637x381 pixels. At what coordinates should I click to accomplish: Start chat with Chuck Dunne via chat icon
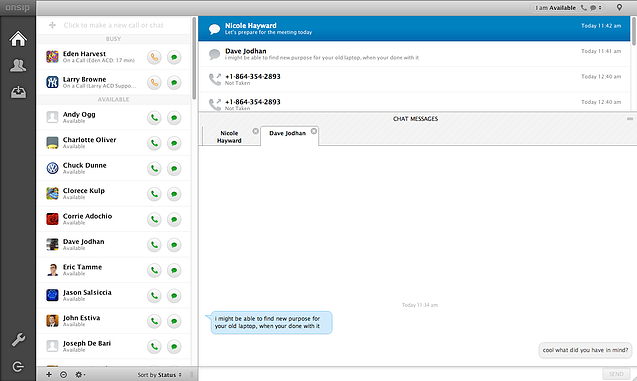(x=174, y=169)
